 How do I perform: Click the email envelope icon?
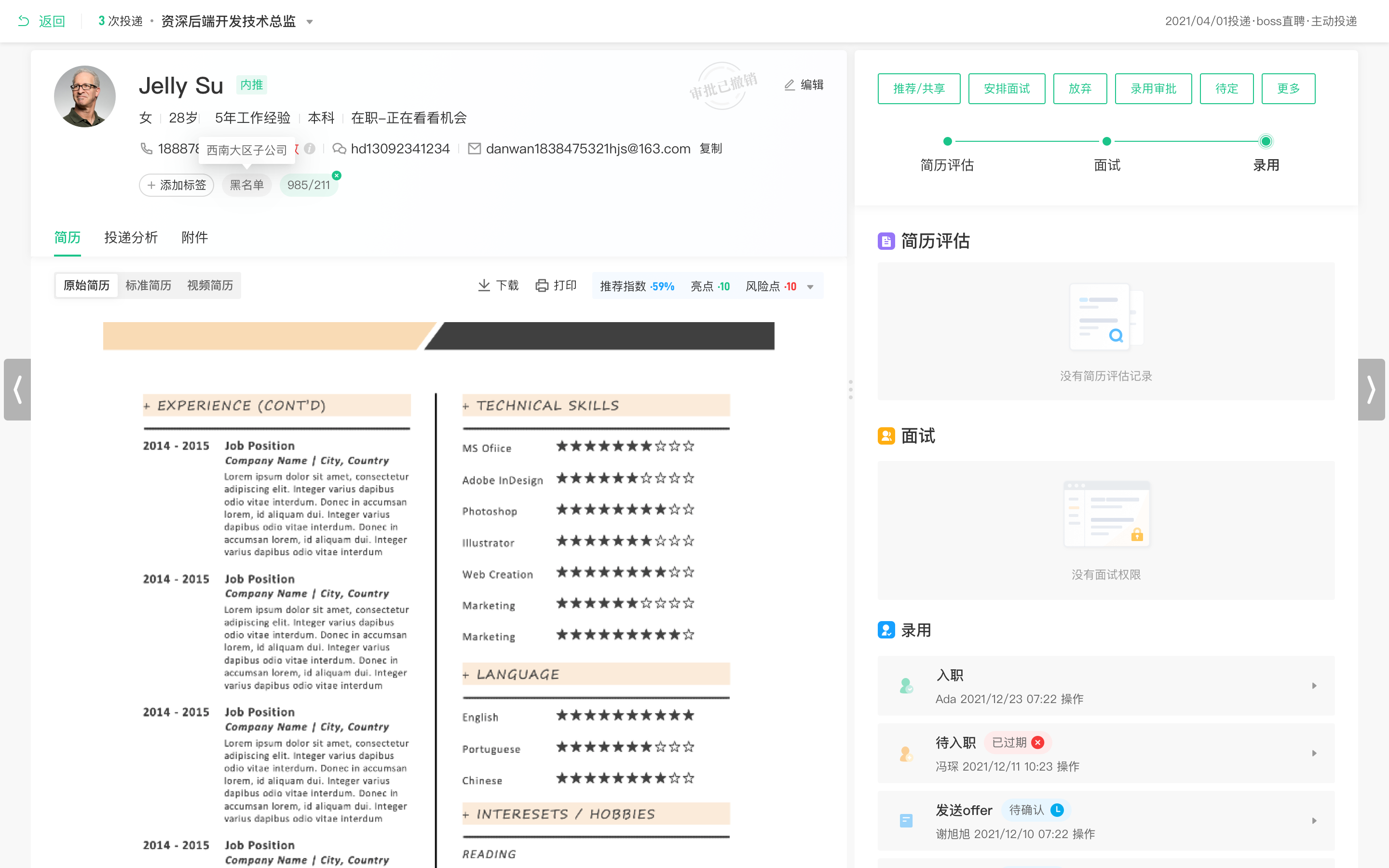[x=474, y=149]
